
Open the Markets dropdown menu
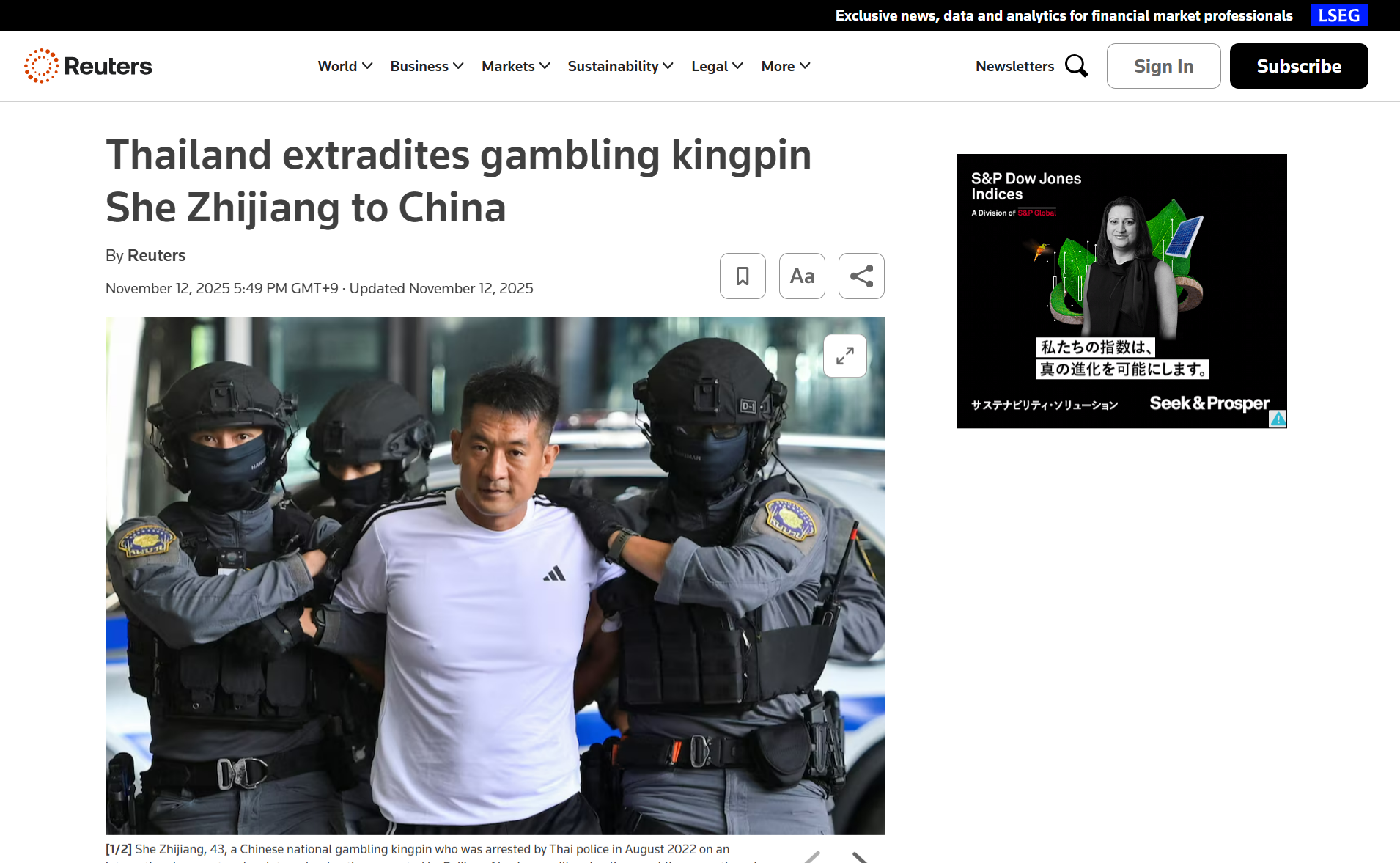click(x=516, y=66)
